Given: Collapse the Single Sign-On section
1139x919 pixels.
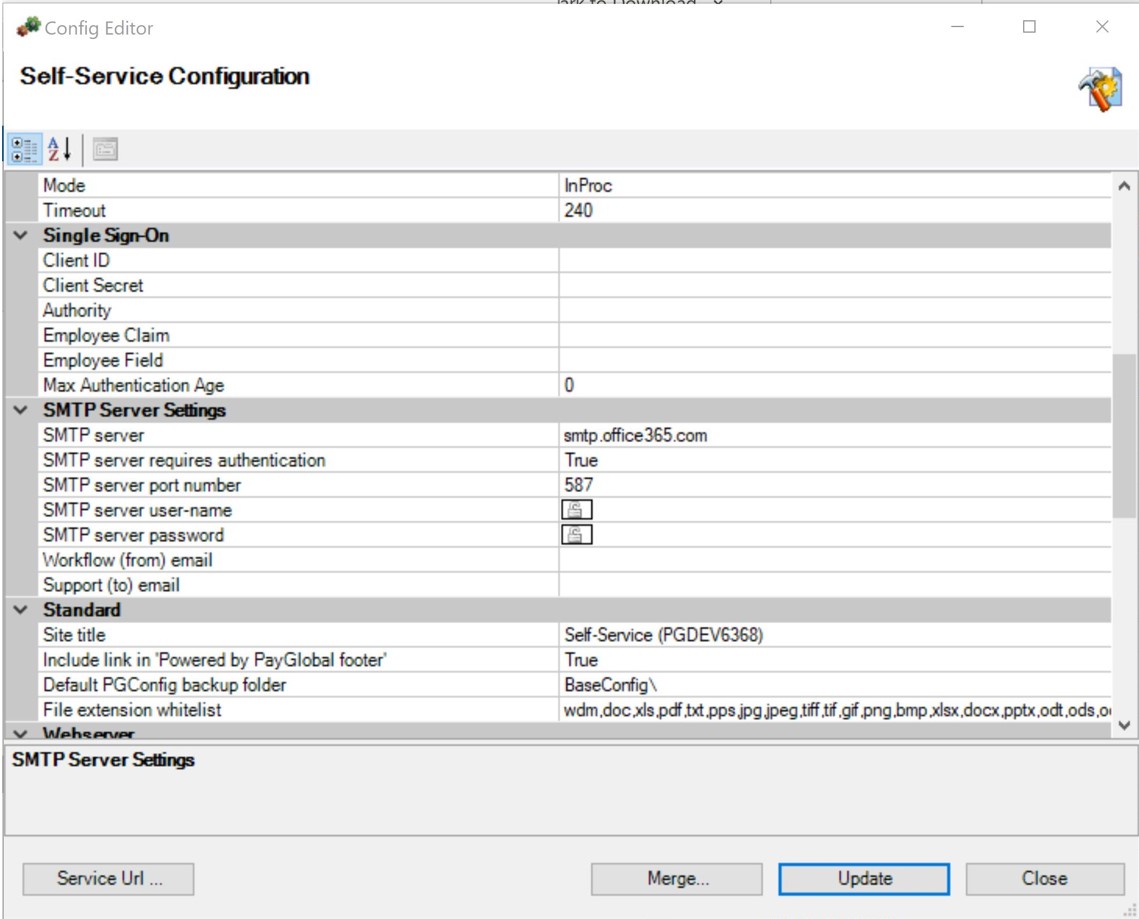Looking at the screenshot, I should 21,235.
